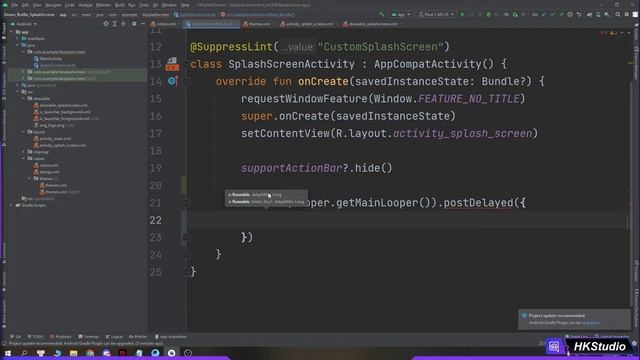Click the Build project hammer icon

(x=382, y=14)
